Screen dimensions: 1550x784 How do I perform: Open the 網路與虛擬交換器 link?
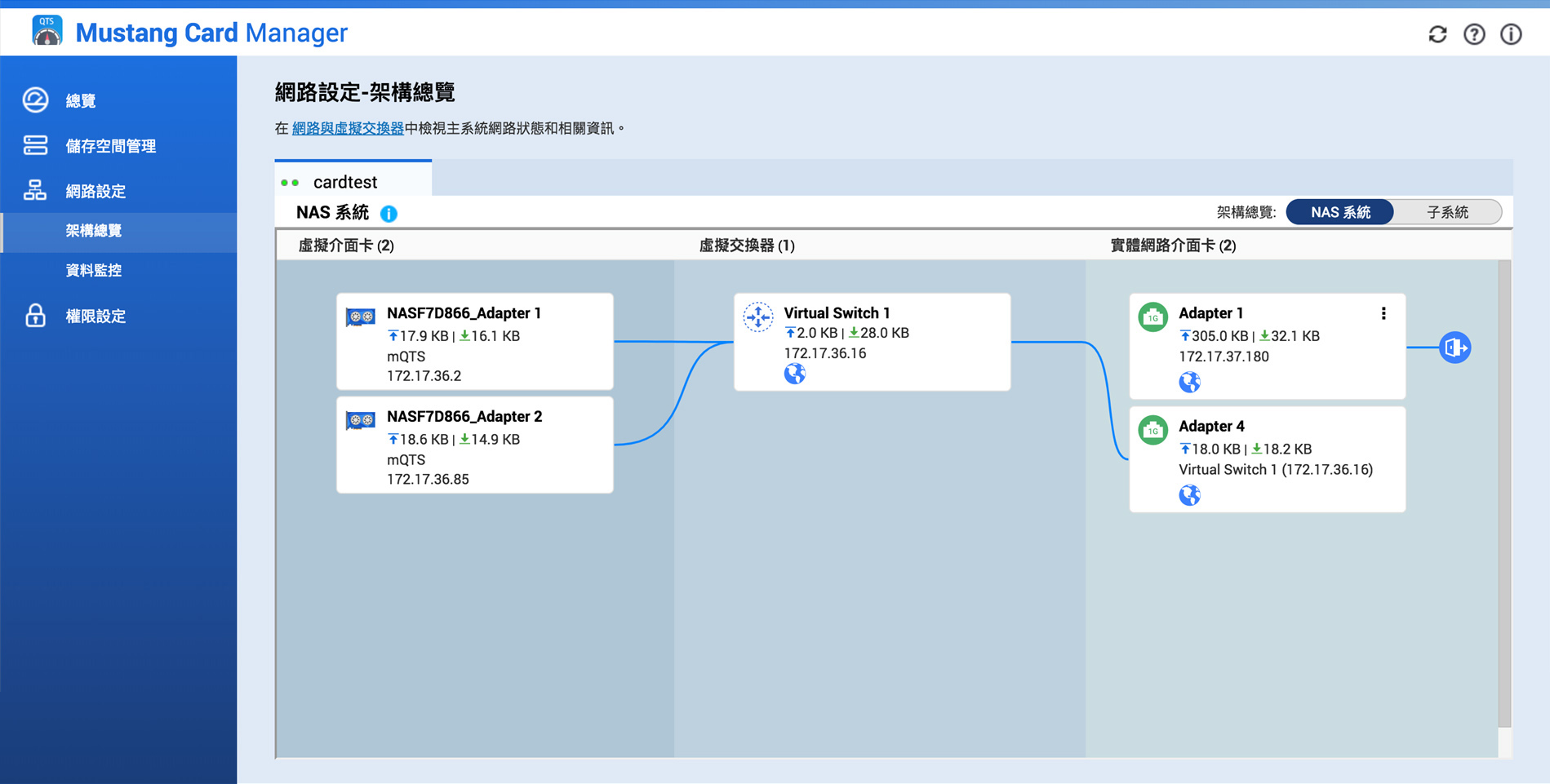coord(348,128)
